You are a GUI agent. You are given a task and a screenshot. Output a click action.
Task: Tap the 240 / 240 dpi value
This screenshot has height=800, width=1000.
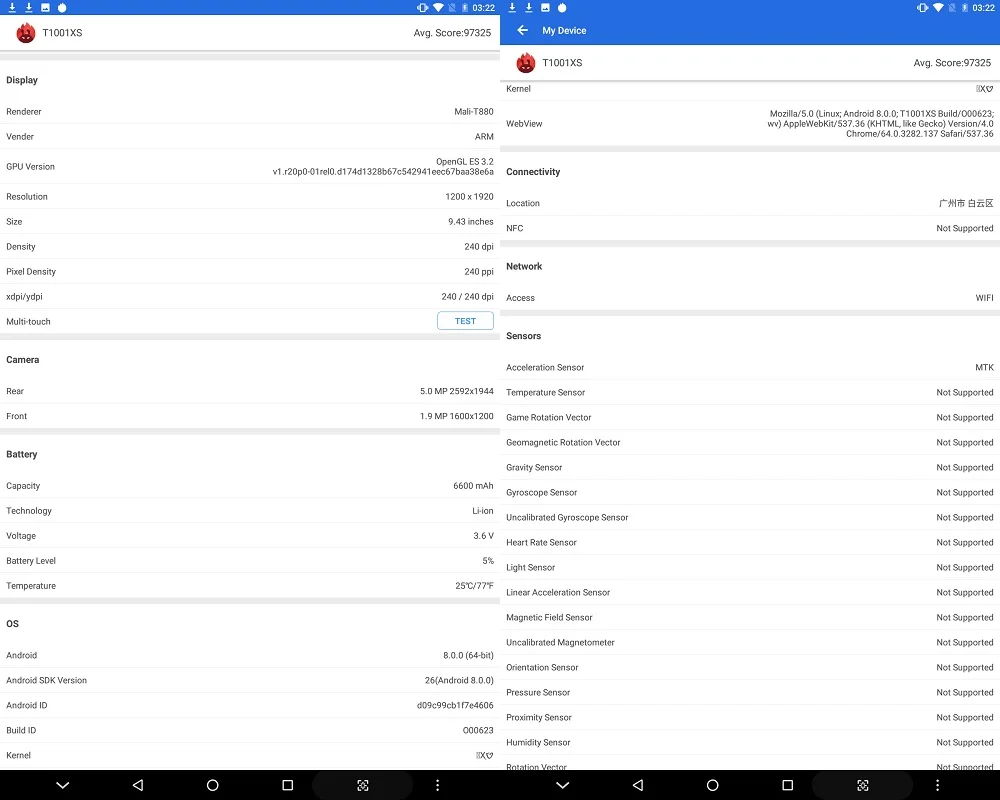coord(467,297)
